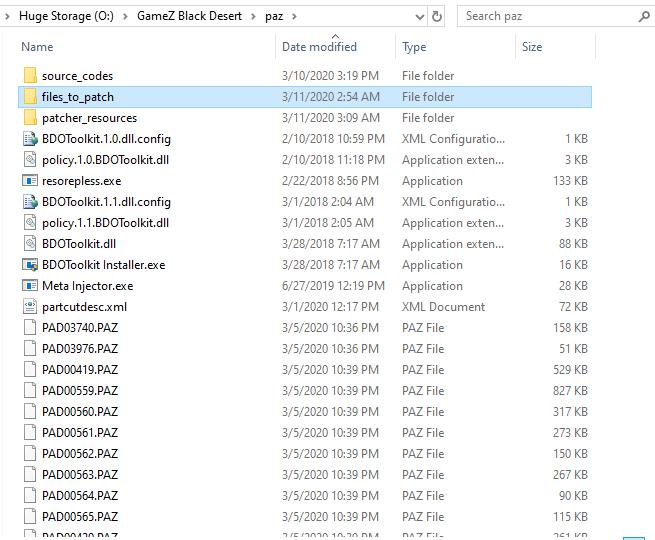Select the PAD03740.PAZ file icon

[30, 328]
